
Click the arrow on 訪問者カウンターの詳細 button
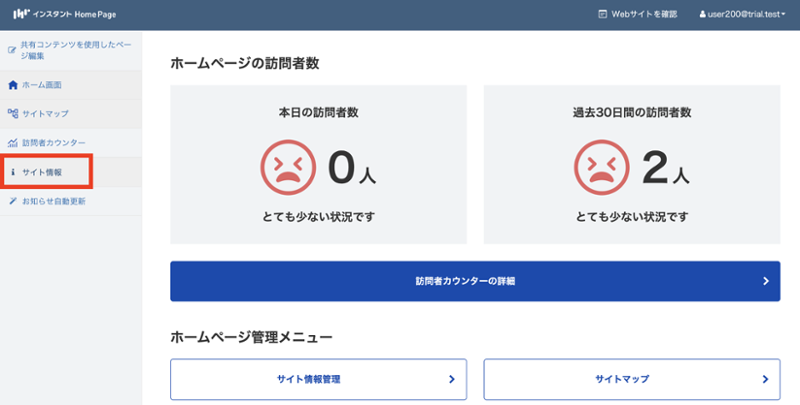pos(765,281)
